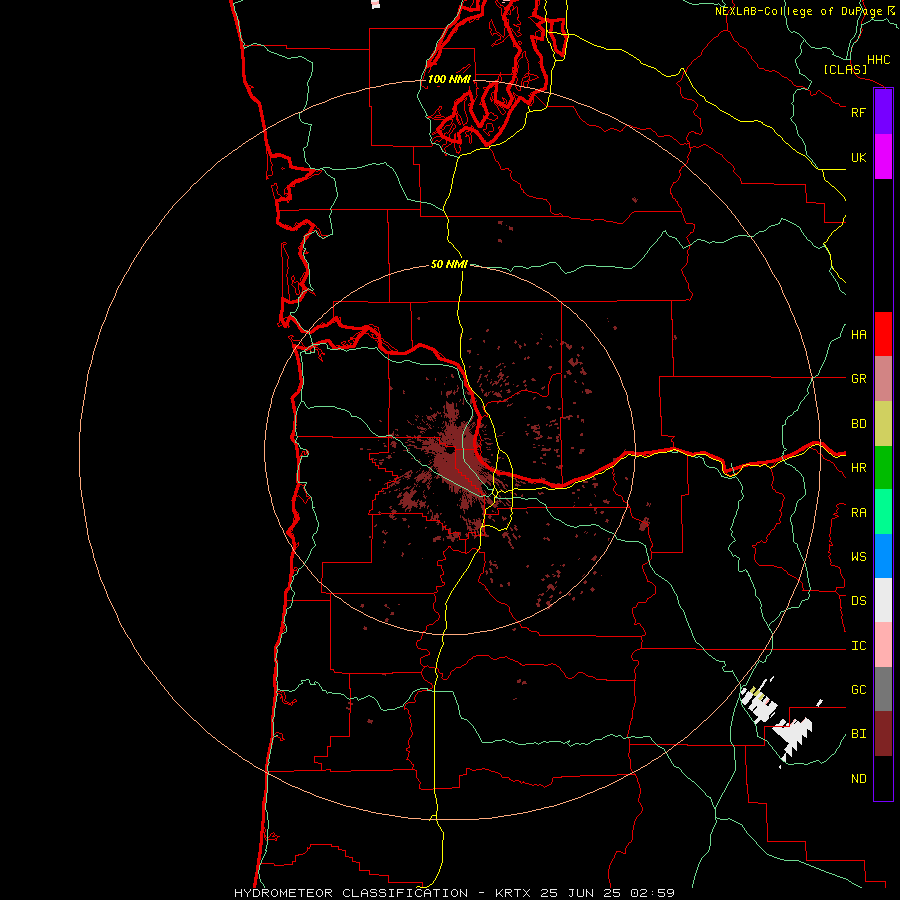Click the gray GC legend color swatch

(883, 689)
